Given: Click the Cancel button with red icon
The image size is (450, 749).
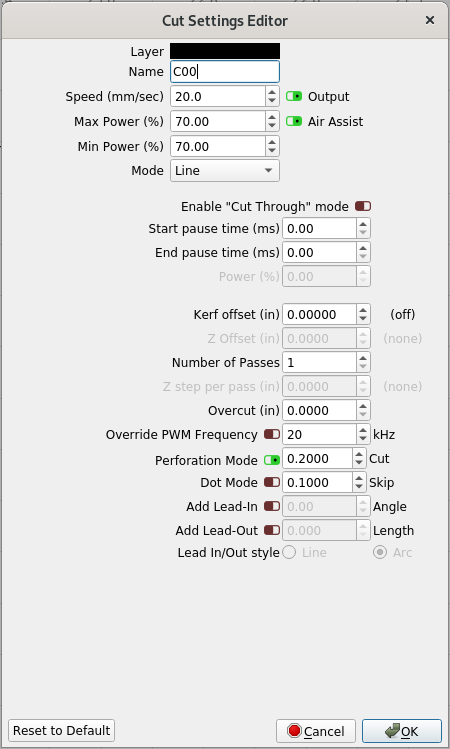Looking at the screenshot, I should [x=316, y=731].
